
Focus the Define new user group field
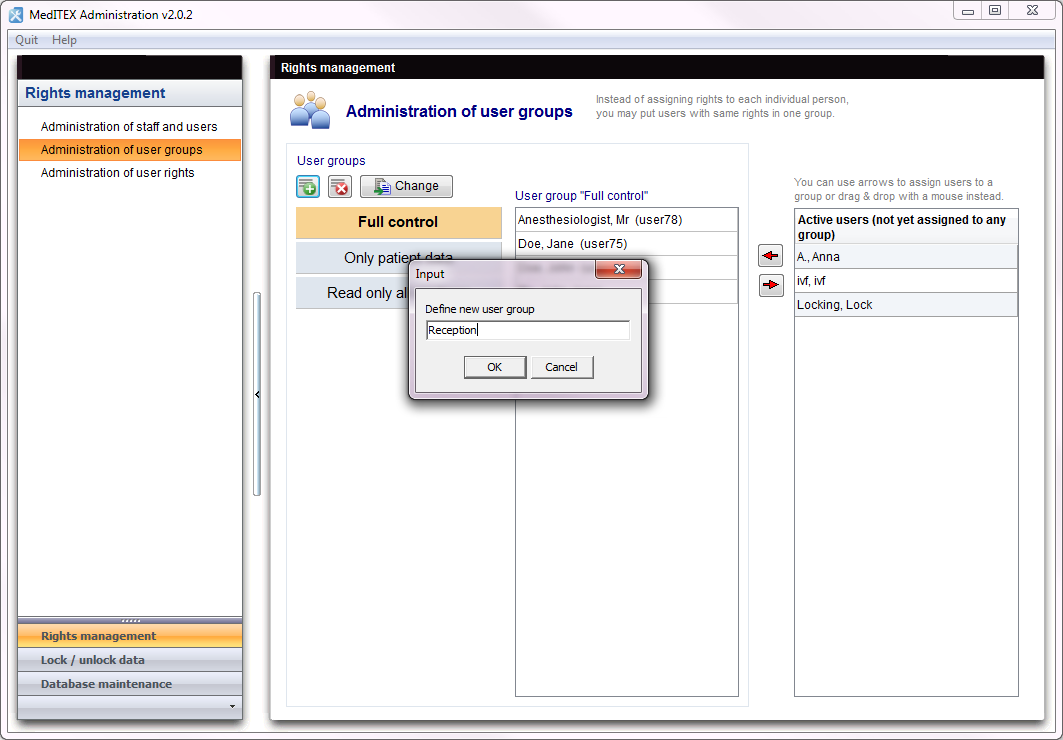coord(527,330)
